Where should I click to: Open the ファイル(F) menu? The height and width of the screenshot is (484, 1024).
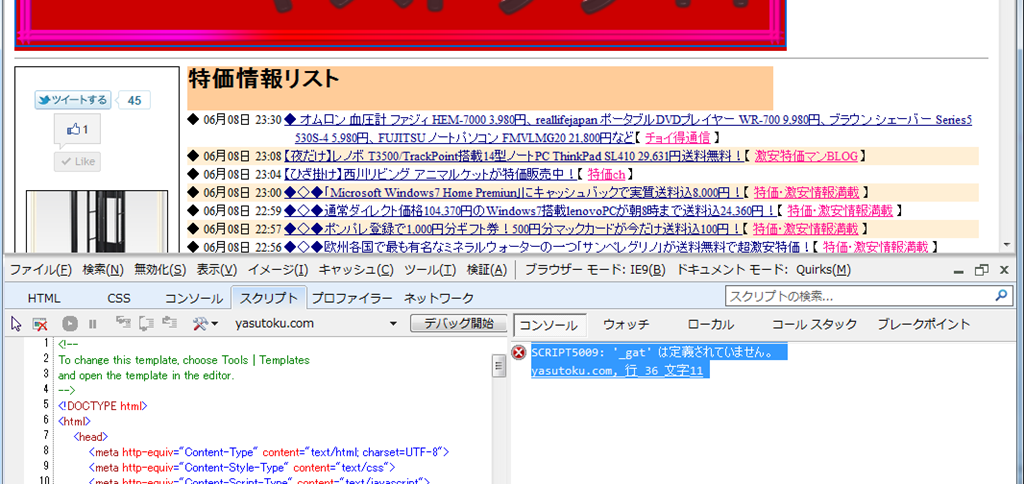click(41, 270)
